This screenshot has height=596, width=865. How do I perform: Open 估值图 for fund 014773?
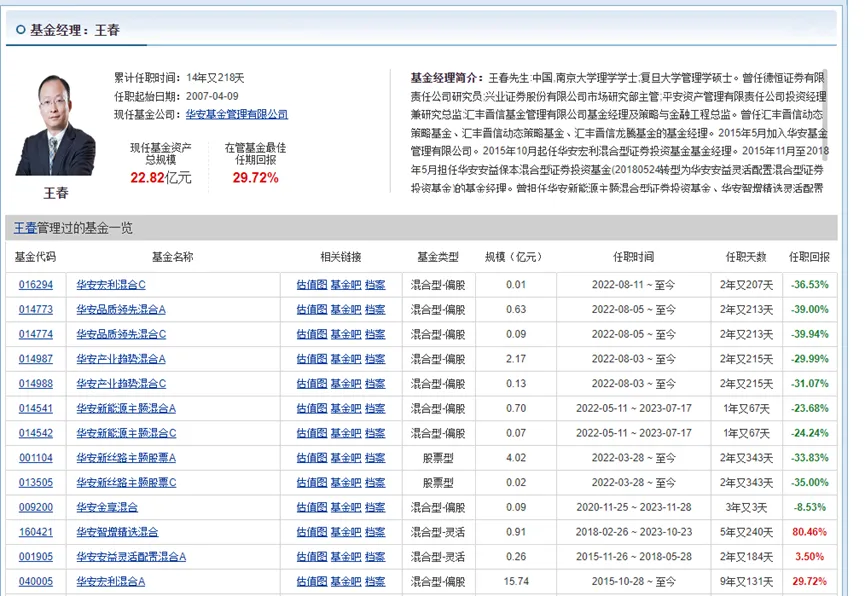(312, 310)
